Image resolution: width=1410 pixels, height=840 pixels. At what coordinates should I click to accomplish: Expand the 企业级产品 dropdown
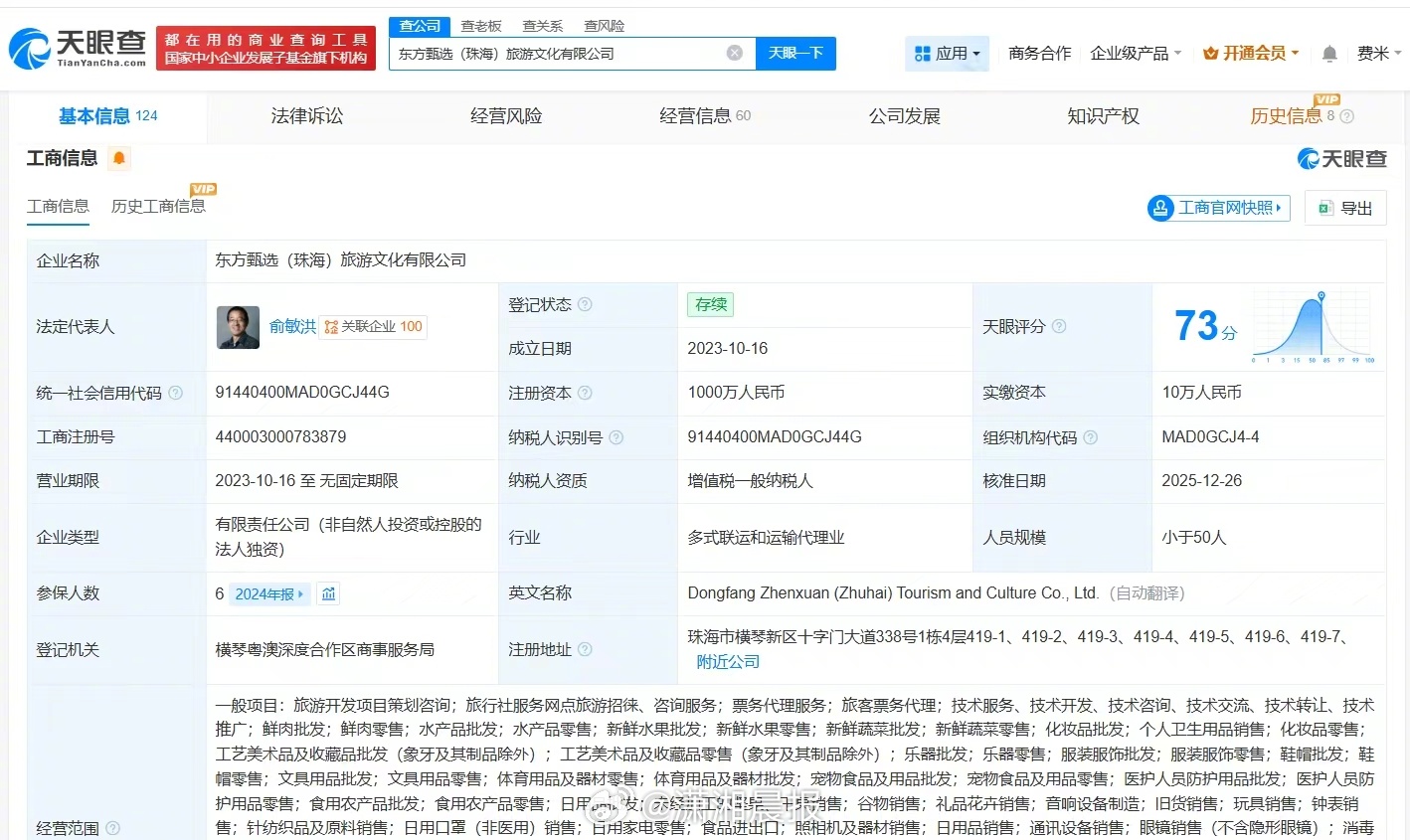click(x=1136, y=54)
